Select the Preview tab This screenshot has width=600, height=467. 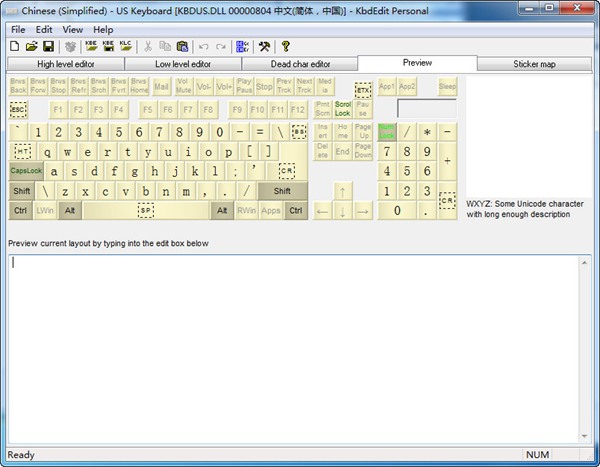pos(417,63)
